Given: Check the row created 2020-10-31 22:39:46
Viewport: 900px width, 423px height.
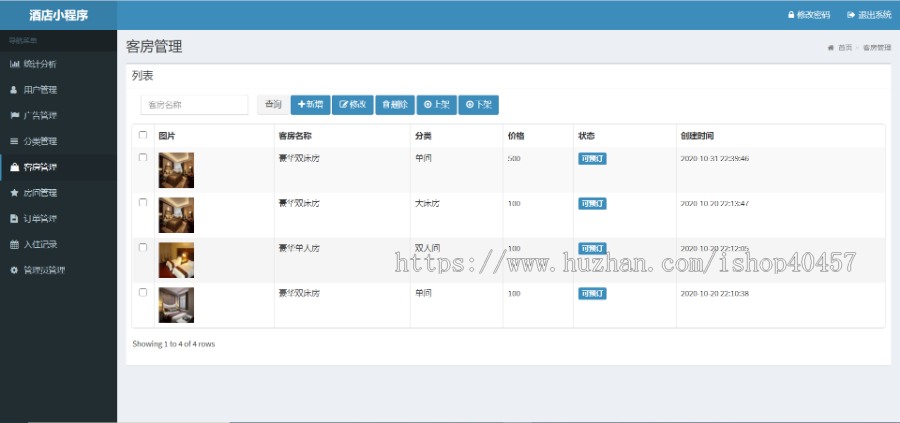Looking at the screenshot, I should point(143,157).
